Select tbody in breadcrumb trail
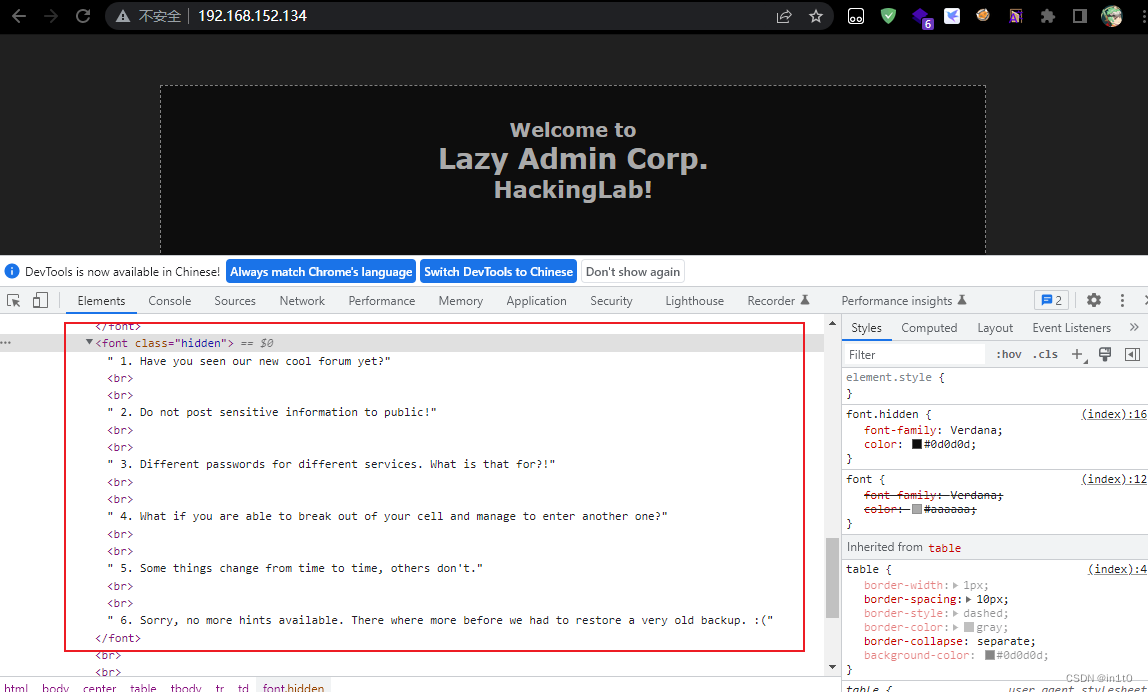 click(186, 688)
